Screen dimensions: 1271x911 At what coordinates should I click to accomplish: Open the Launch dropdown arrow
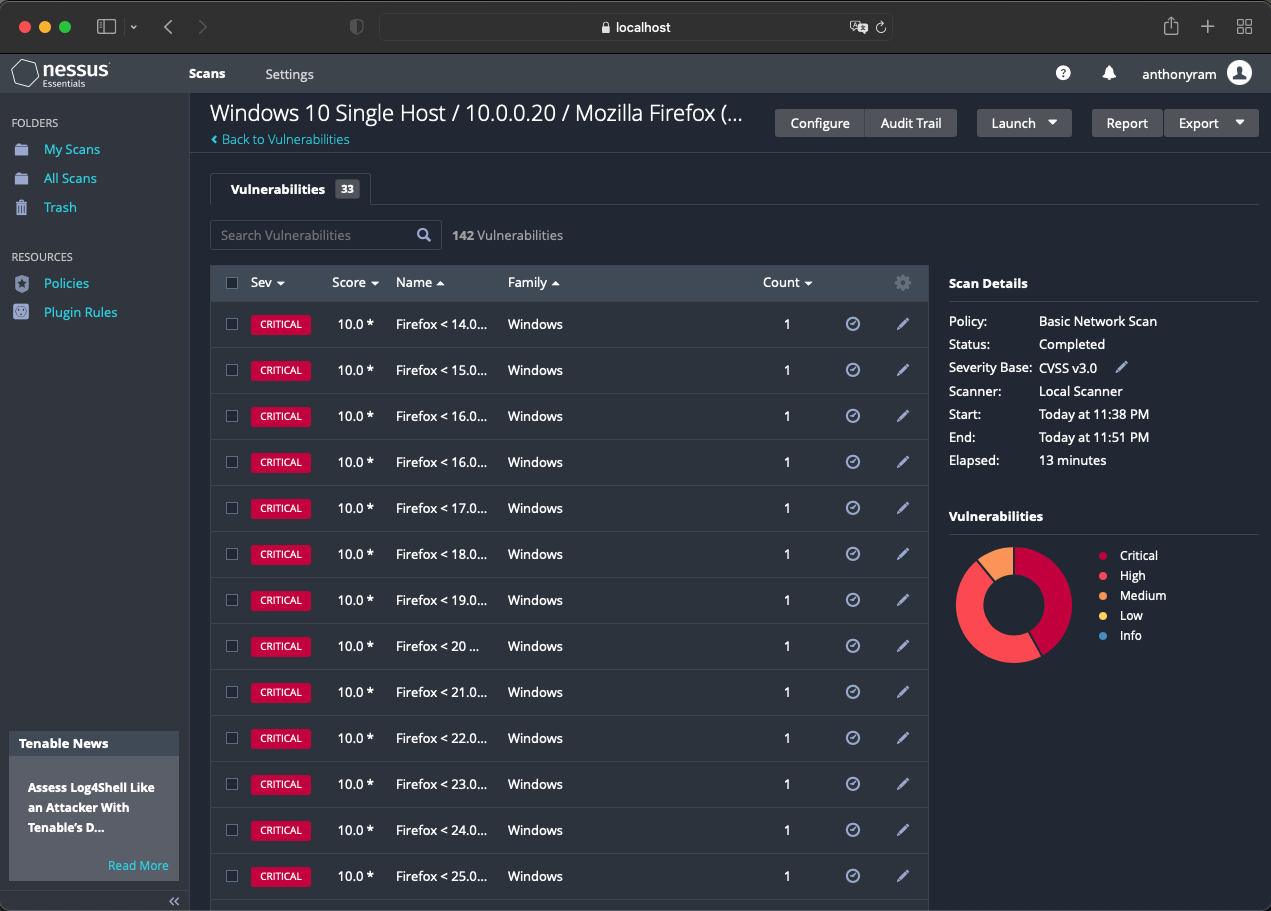point(1053,123)
